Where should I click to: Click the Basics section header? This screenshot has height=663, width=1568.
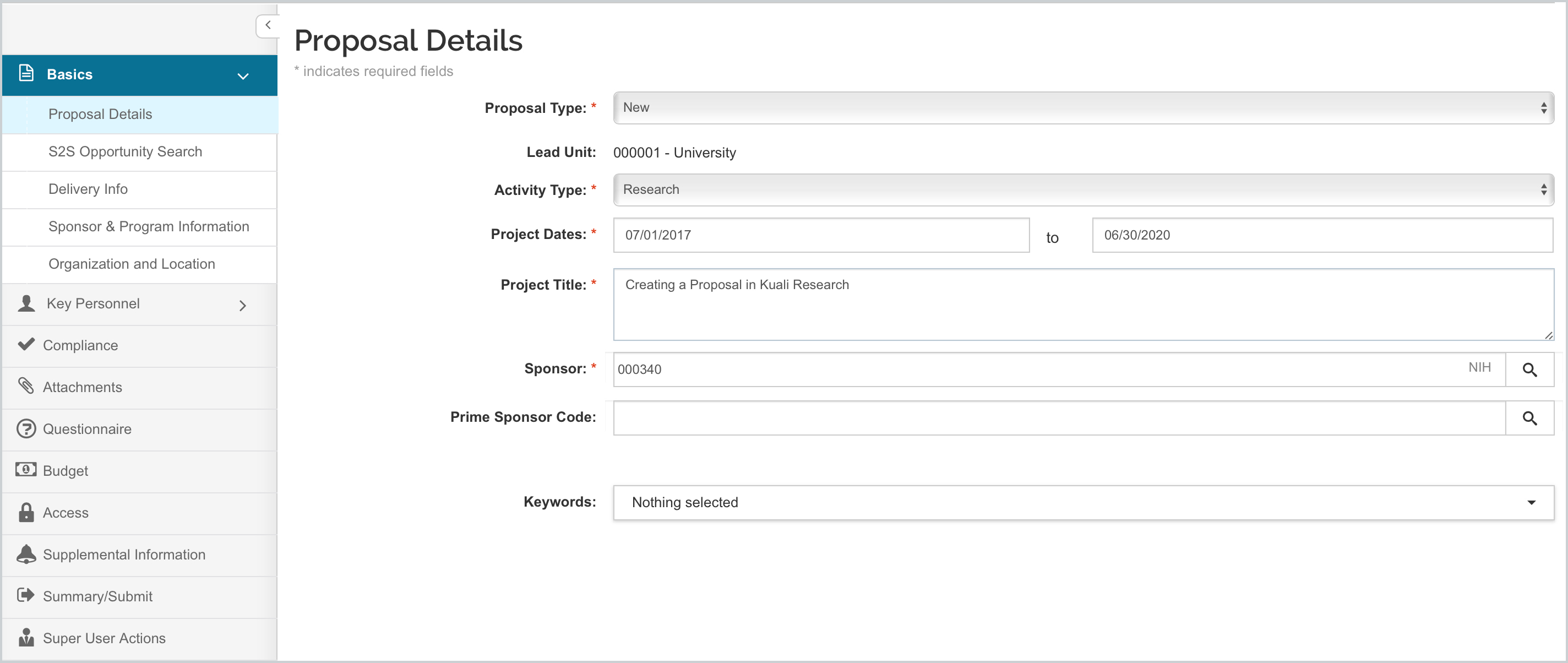point(140,75)
